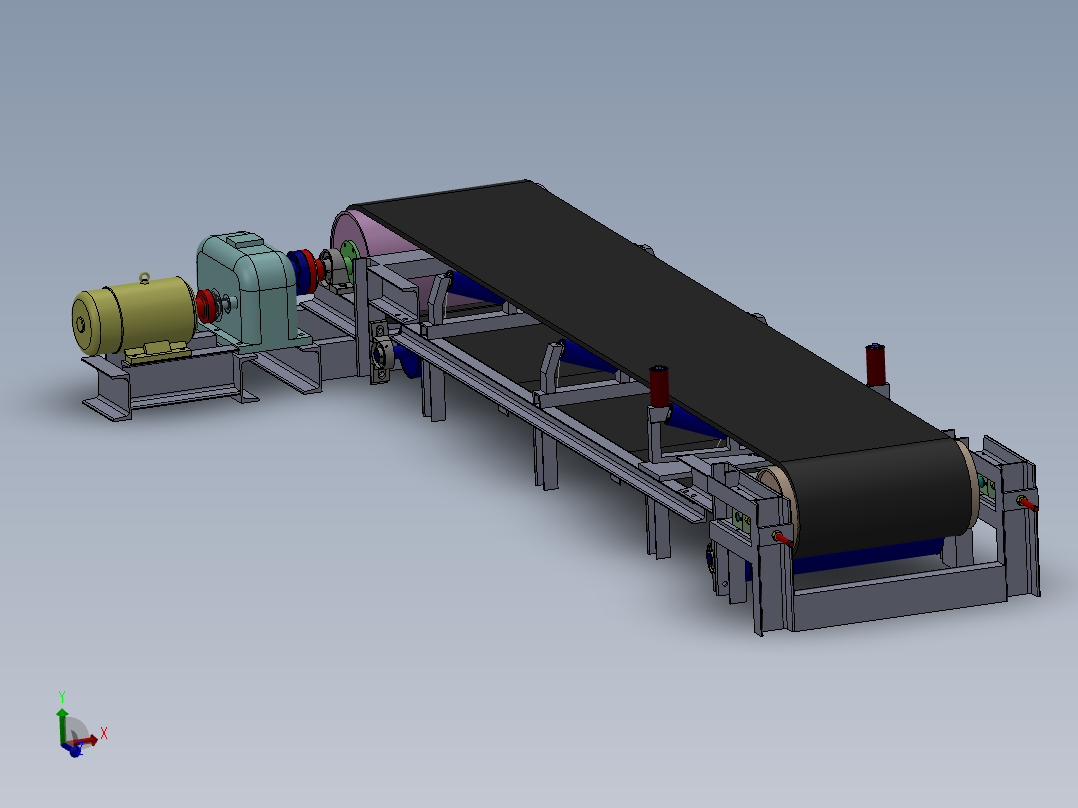Click the red X axis of the triad
Screen dimensions: 1078x808
point(85,741)
